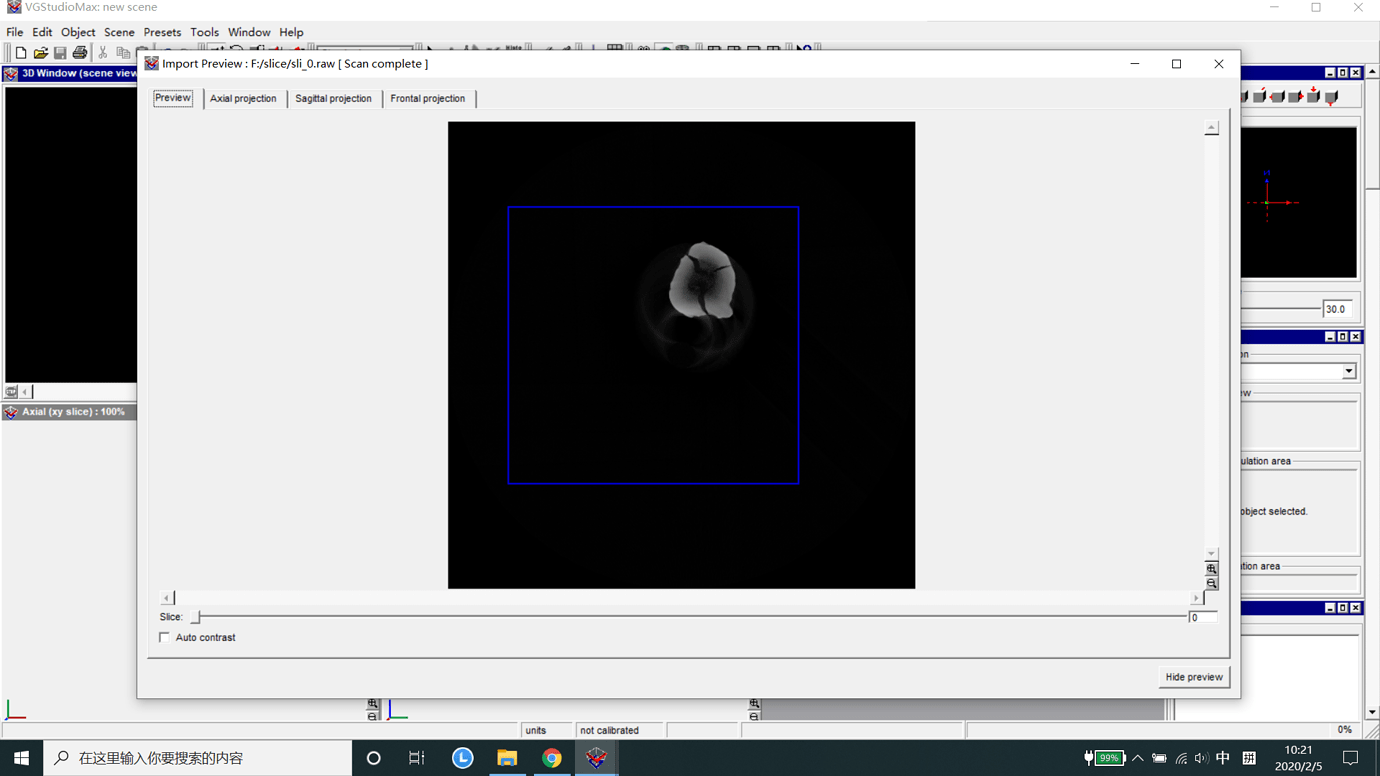Click the Open file folder icon
Image resolution: width=1380 pixels, height=776 pixels.
point(41,53)
